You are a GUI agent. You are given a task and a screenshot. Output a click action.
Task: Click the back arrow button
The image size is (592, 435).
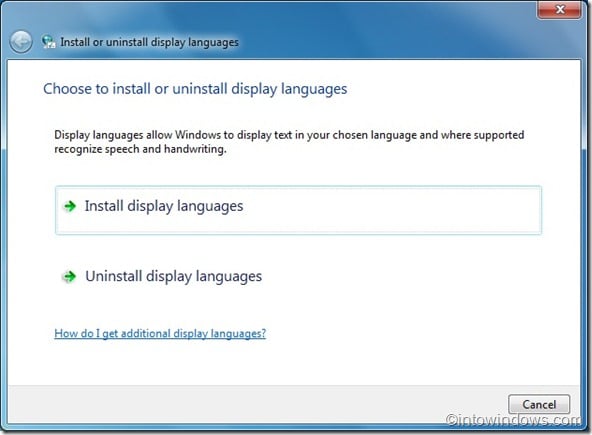click(21, 42)
